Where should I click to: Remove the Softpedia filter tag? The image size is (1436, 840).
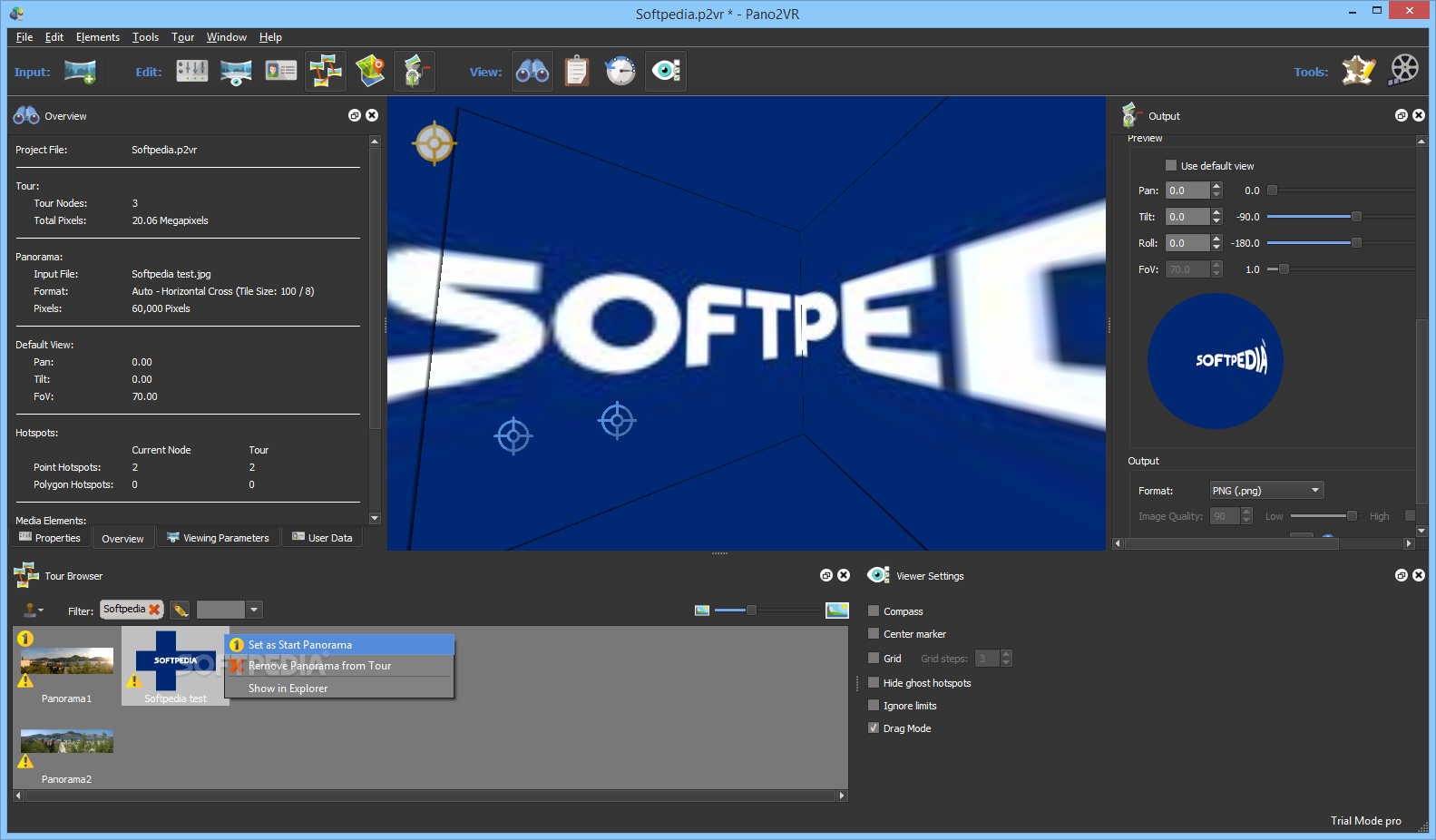154,610
